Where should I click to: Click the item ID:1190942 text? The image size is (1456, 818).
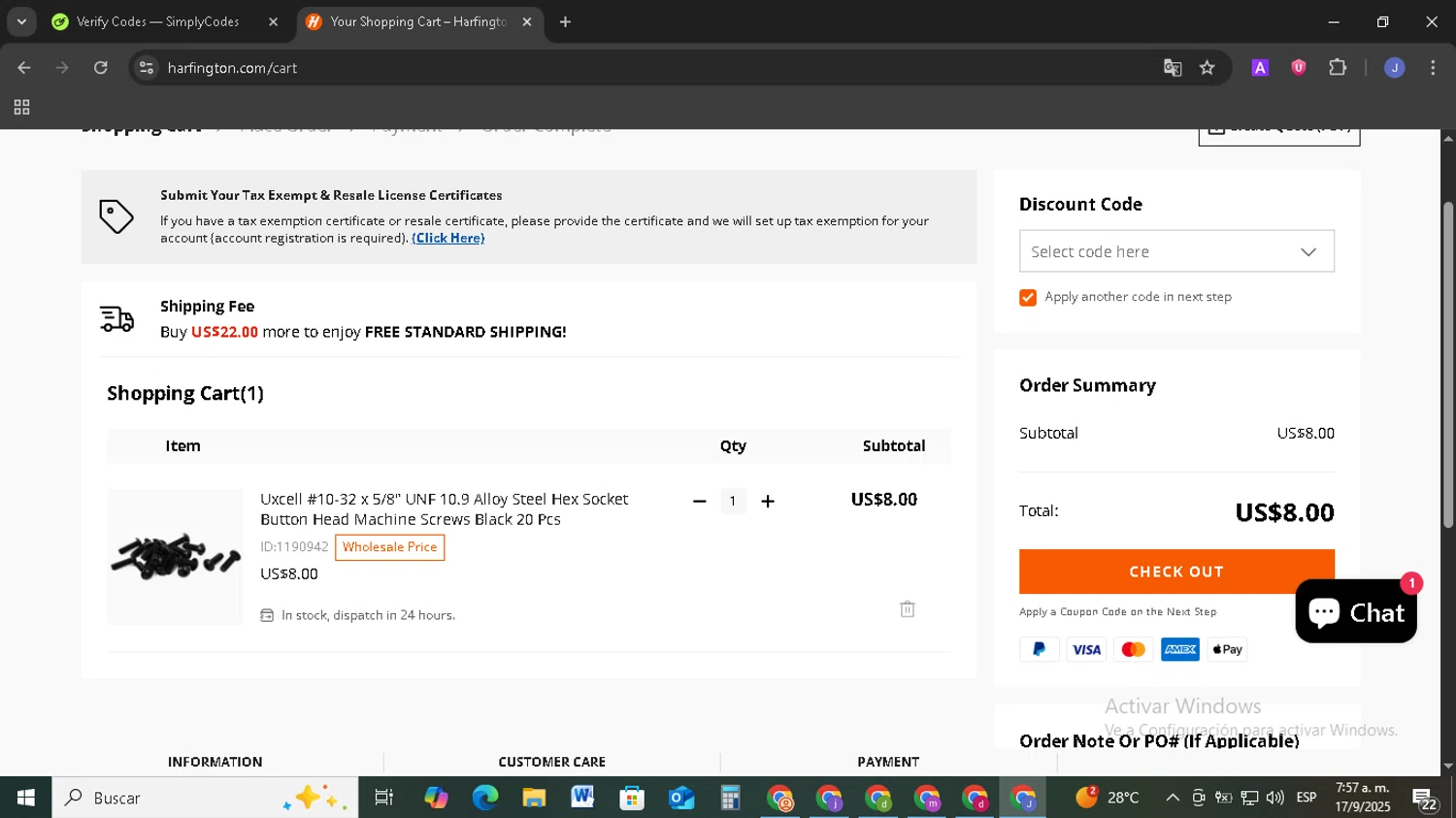coord(294,547)
